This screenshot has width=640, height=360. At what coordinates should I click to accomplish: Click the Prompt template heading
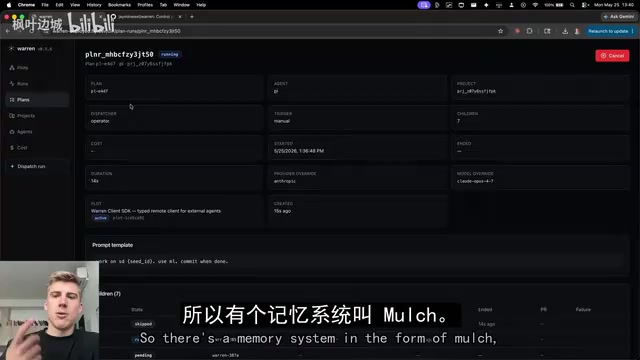click(x=112, y=245)
